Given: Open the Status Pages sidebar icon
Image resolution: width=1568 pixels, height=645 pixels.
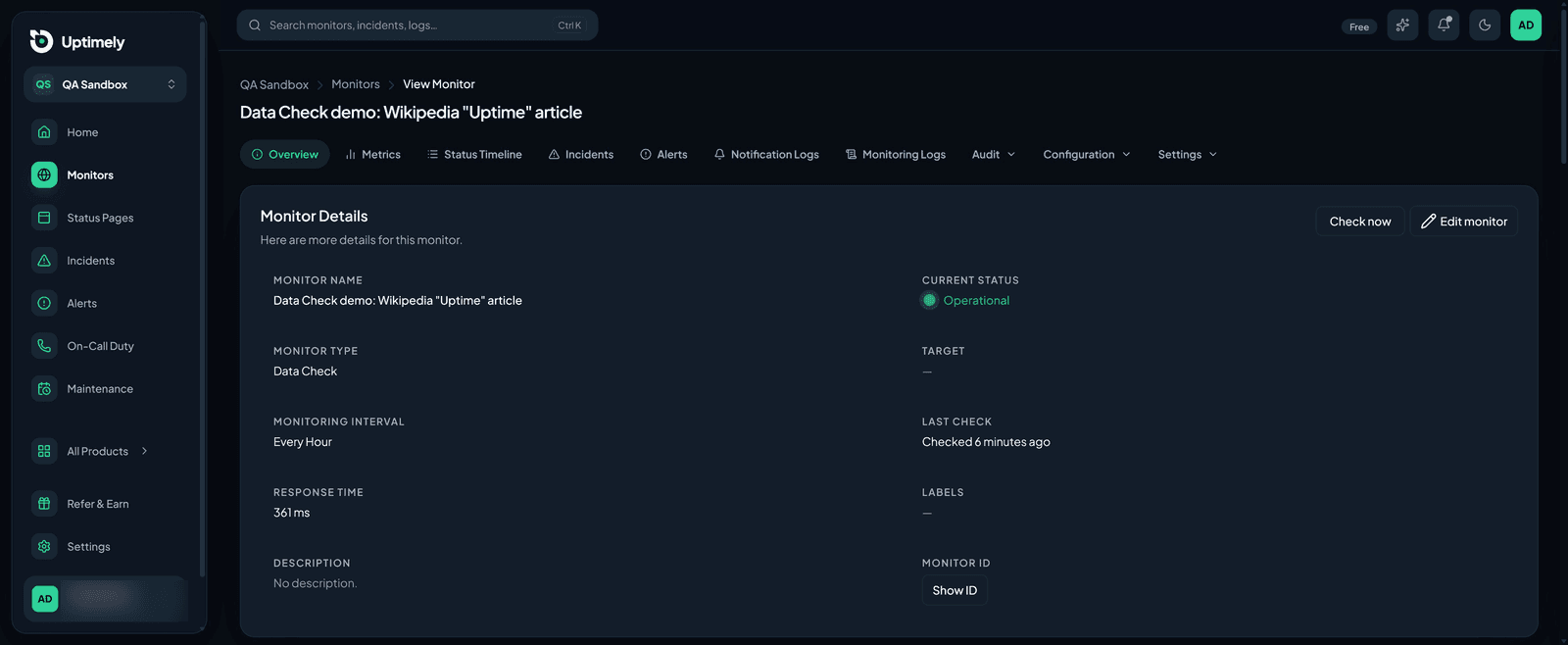Looking at the screenshot, I should tap(44, 218).
